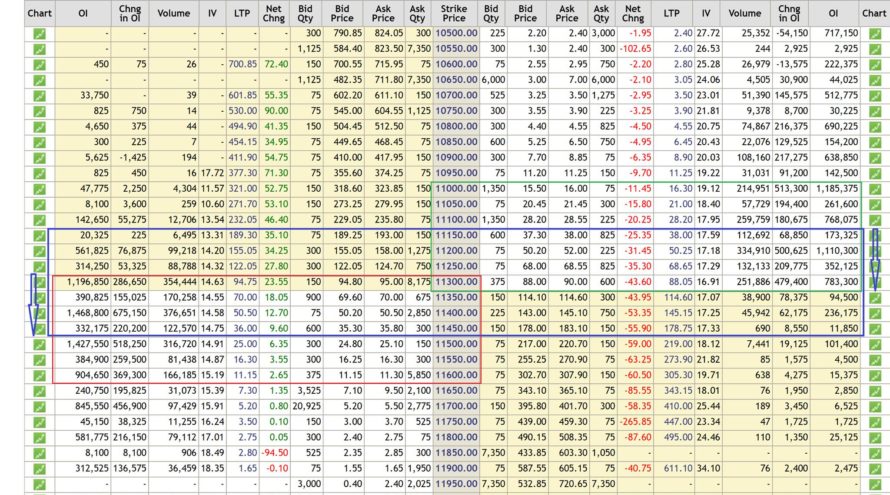Select put IV value 34.10

(708, 468)
